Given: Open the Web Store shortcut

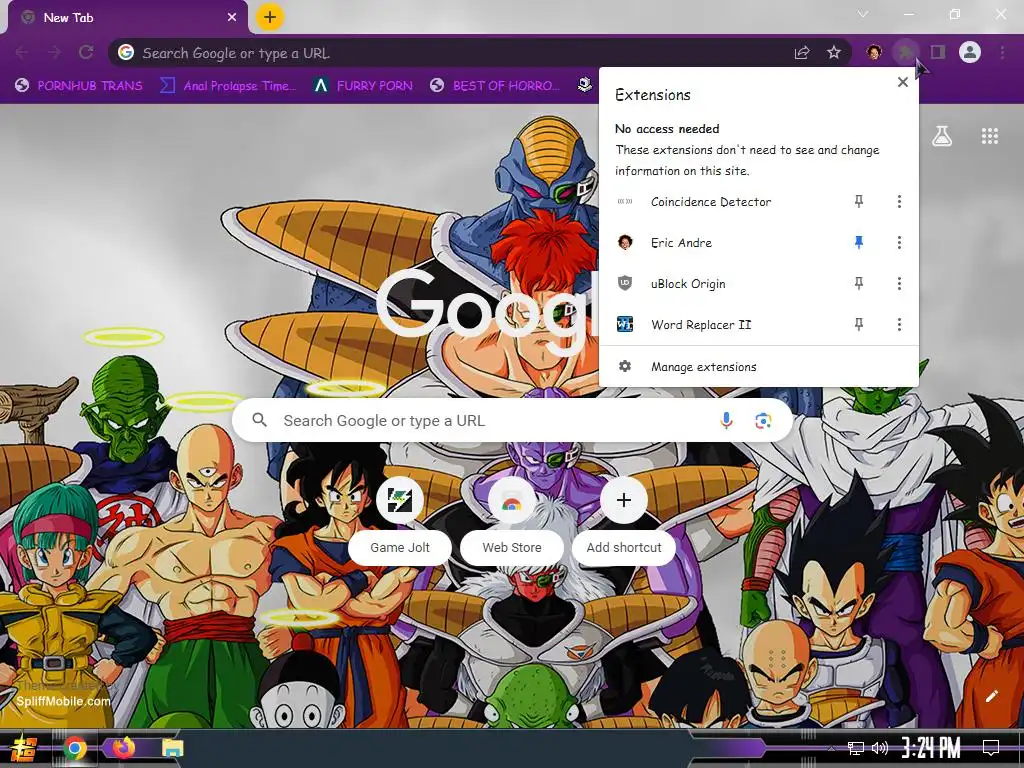Looking at the screenshot, I should coord(511,520).
